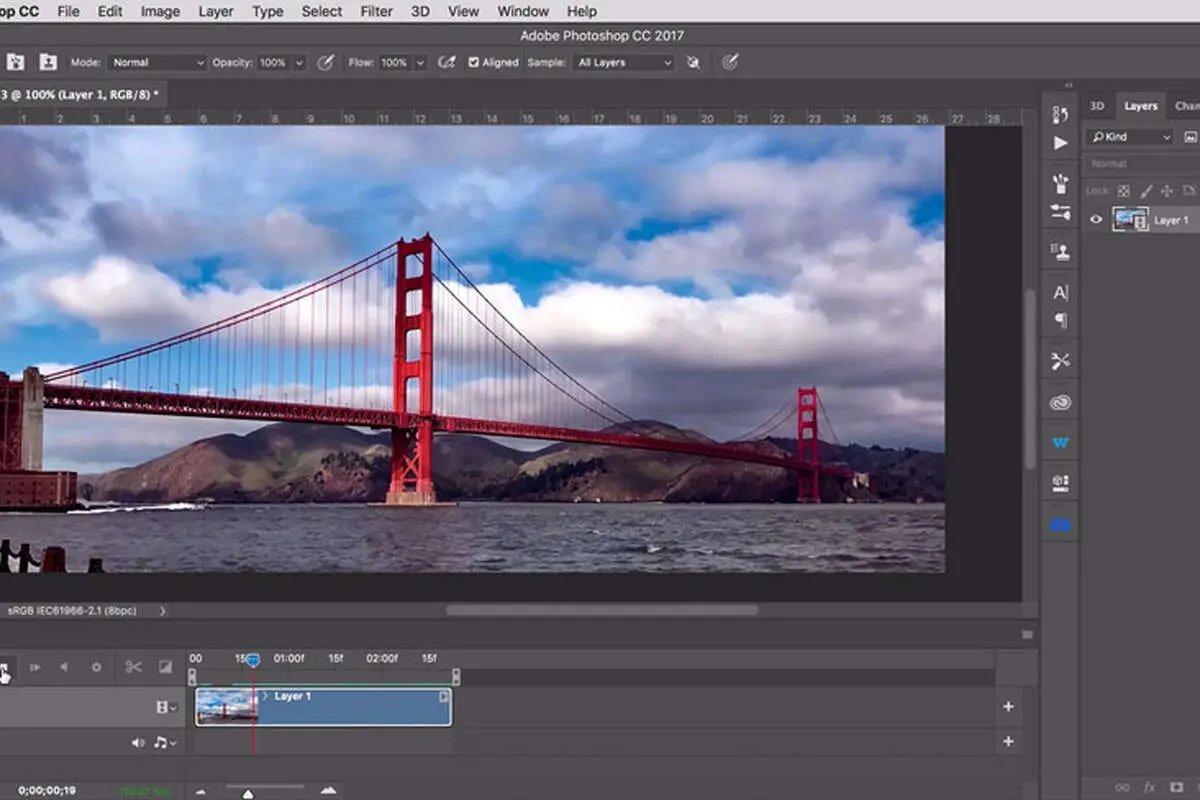This screenshot has height=800, width=1200.
Task: Open the Paragraph panel icon
Action: pos(1060,321)
